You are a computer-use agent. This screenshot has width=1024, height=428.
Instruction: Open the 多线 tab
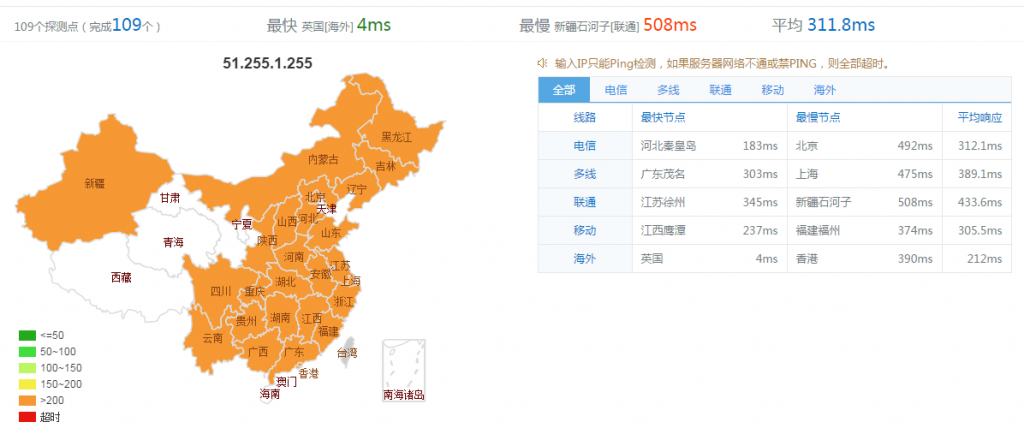pos(668,90)
